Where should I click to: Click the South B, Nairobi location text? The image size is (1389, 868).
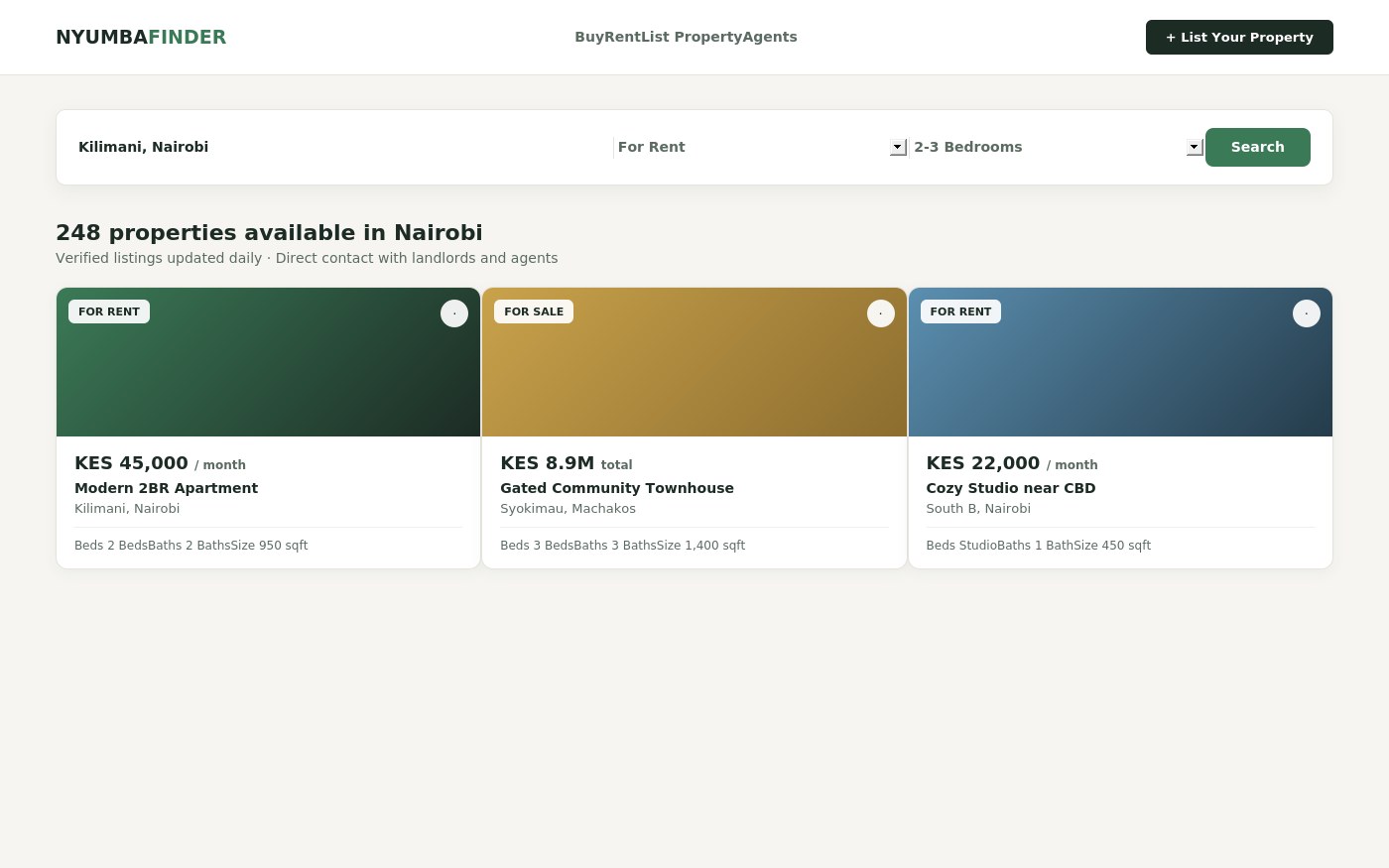(x=978, y=509)
